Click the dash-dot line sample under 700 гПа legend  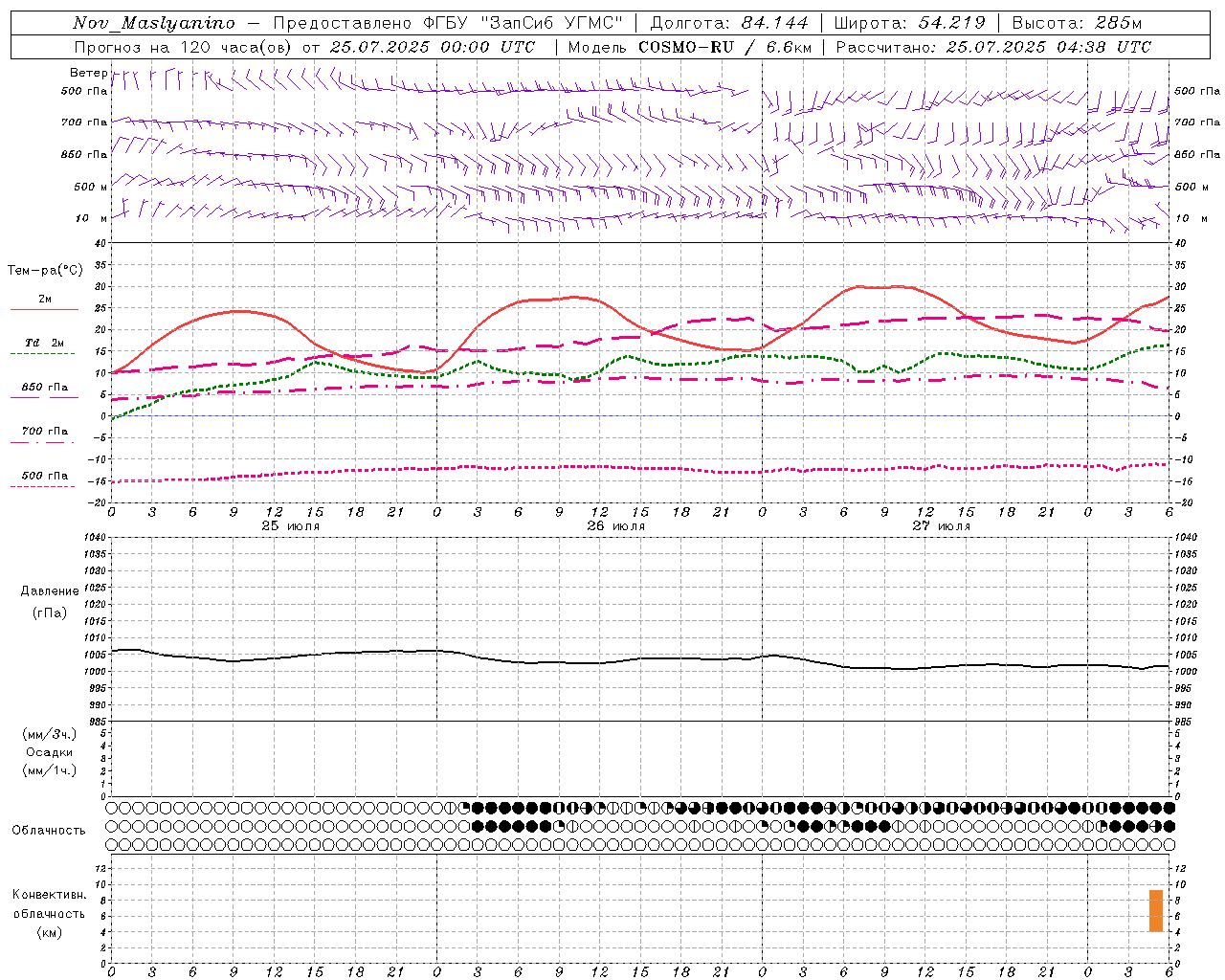point(43,442)
